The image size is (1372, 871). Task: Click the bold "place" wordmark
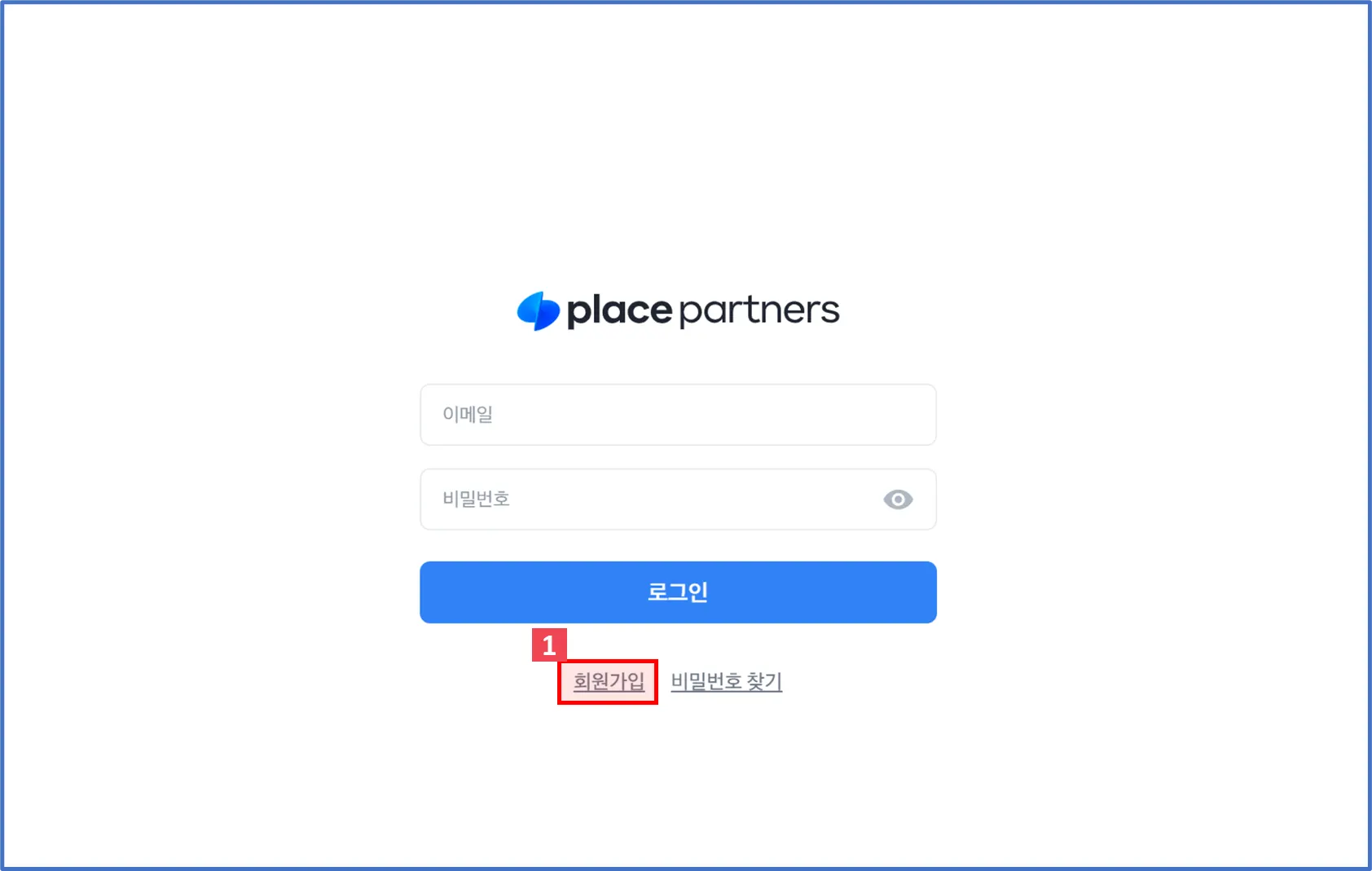click(x=619, y=310)
